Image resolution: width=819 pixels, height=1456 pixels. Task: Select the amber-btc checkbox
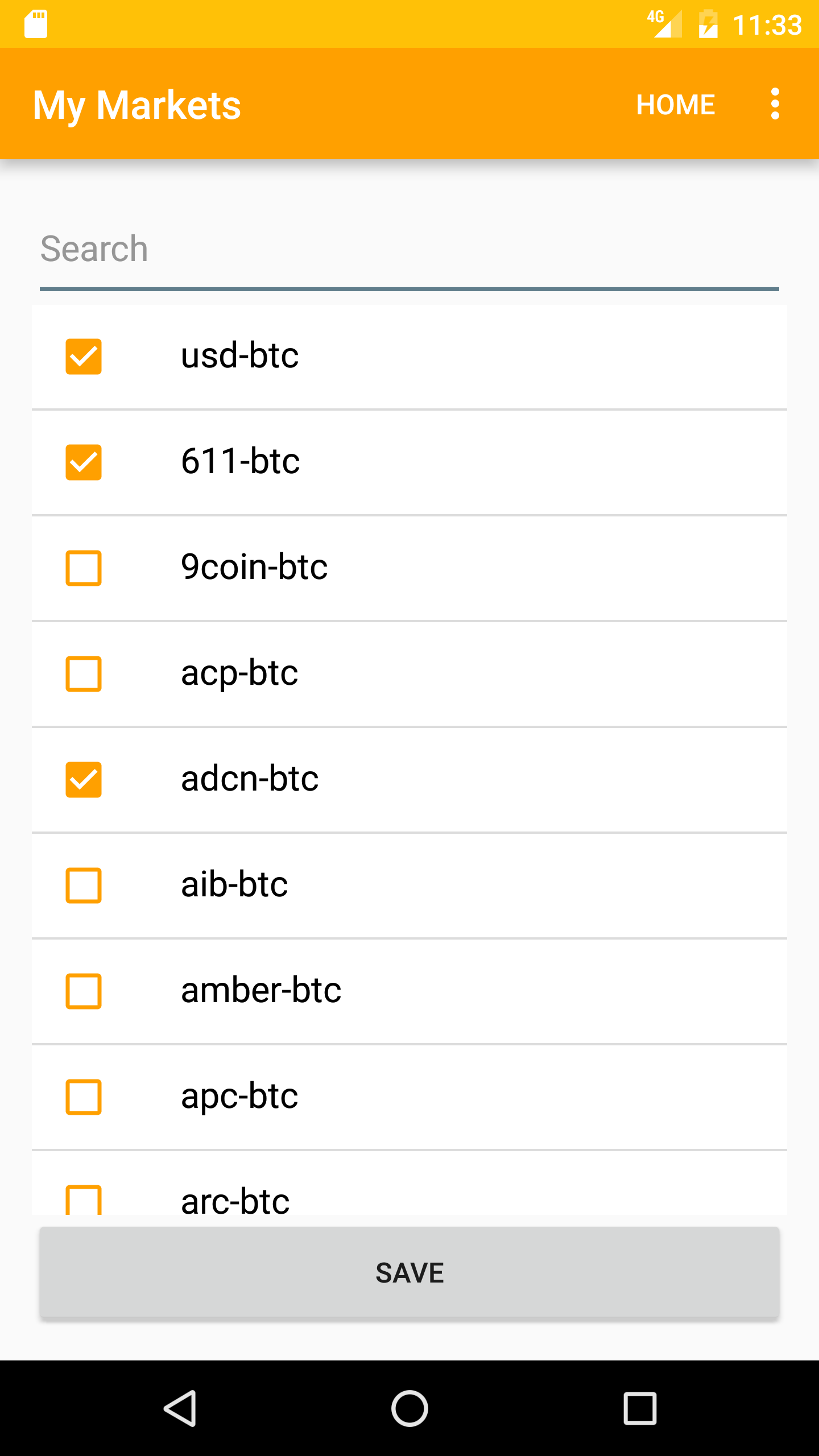coord(84,991)
